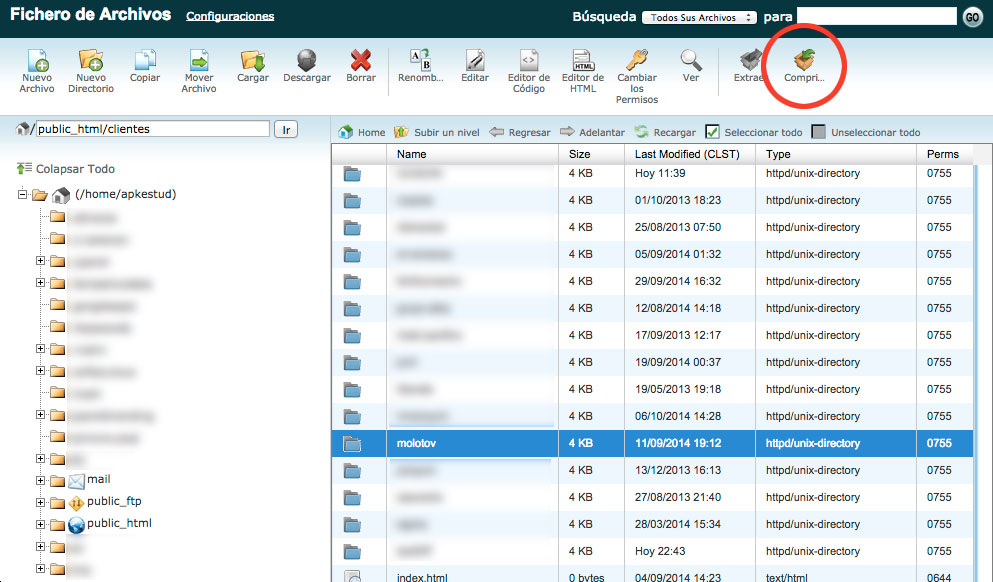Select the molotov folder name
The height and width of the screenshot is (582, 993).
[416, 443]
